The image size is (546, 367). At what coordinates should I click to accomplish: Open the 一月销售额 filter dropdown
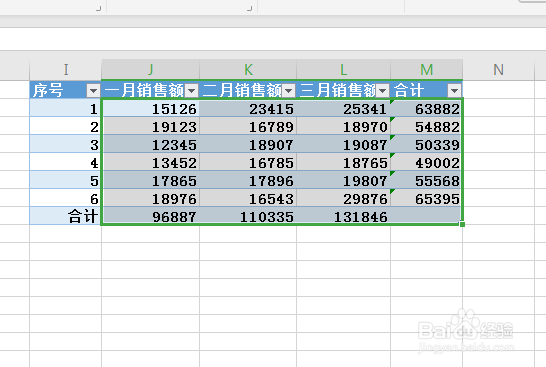pos(192,91)
